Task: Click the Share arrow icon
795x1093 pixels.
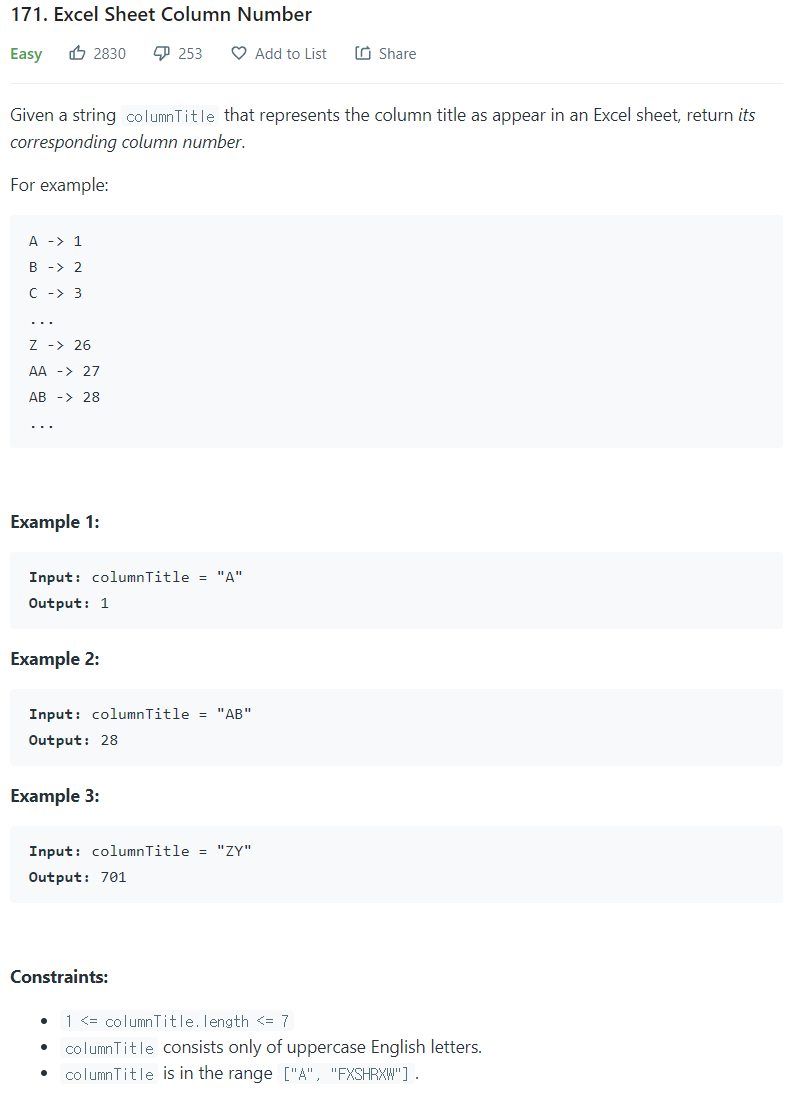Action: (363, 53)
